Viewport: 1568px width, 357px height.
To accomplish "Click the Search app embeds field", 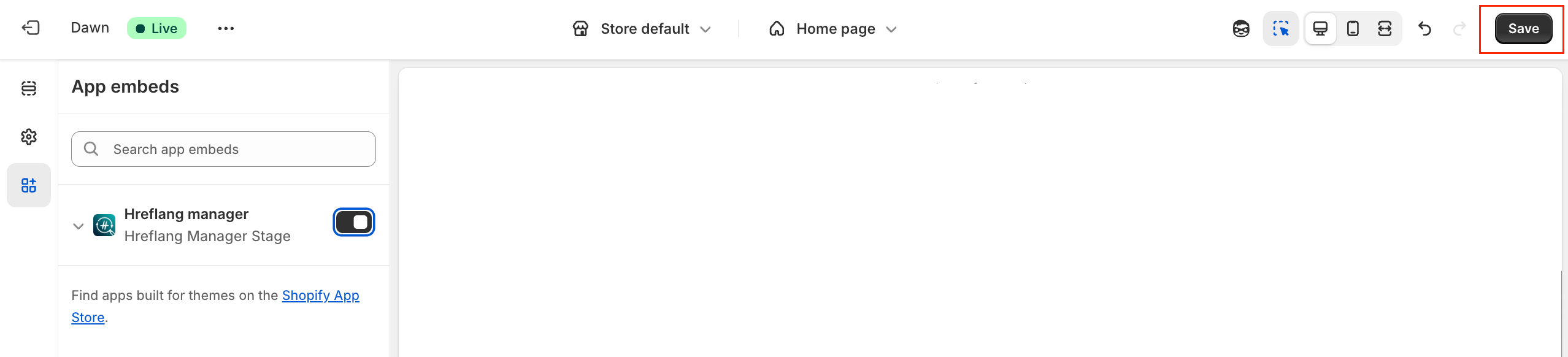I will (223, 148).
